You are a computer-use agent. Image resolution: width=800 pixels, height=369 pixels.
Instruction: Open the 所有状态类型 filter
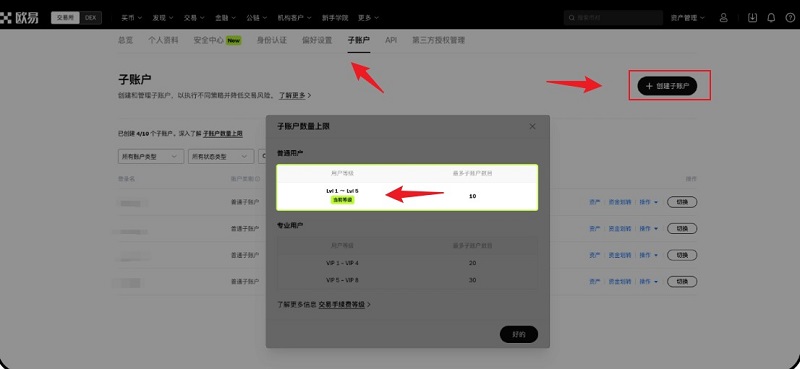221,157
